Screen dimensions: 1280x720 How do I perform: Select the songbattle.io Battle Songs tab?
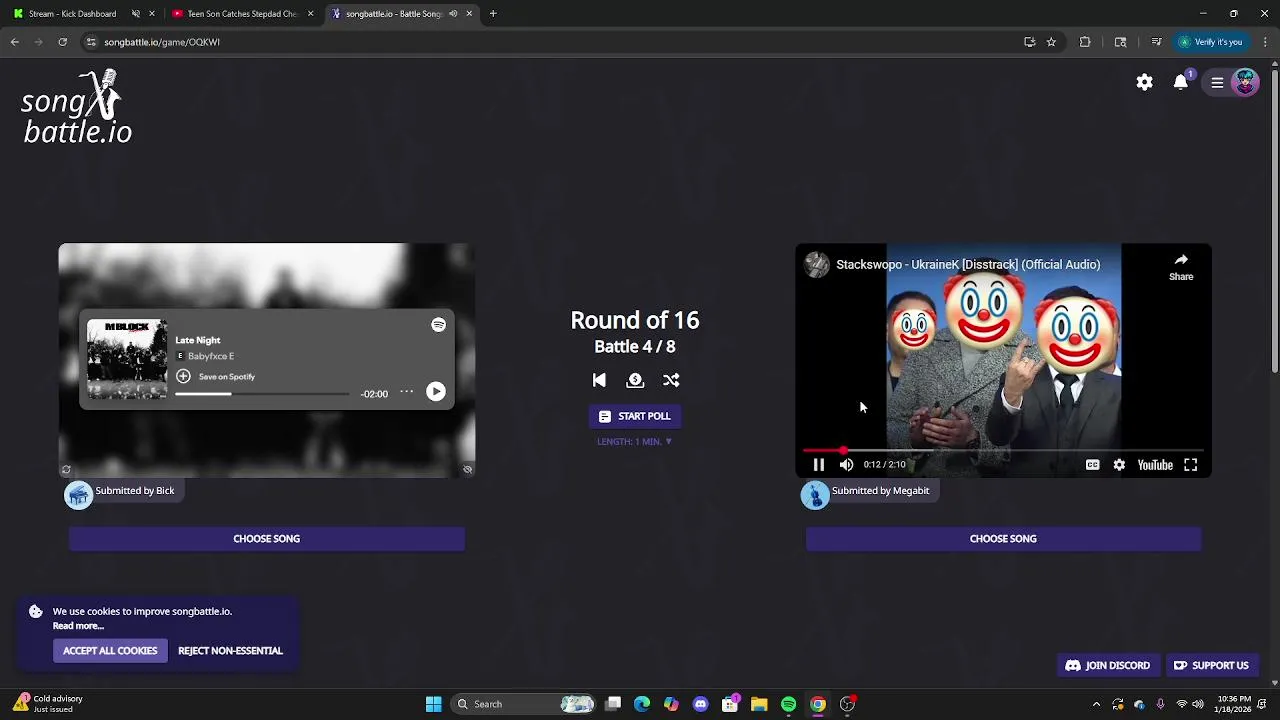point(393,14)
